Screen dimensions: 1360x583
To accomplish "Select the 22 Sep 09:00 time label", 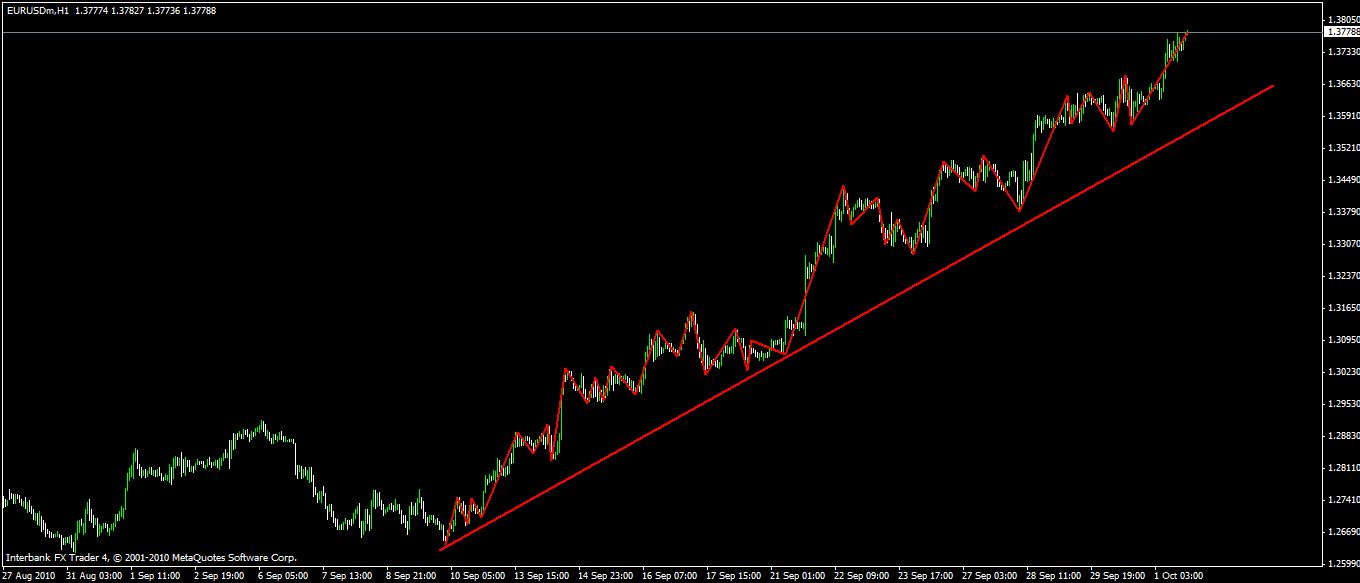I will click(861, 576).
